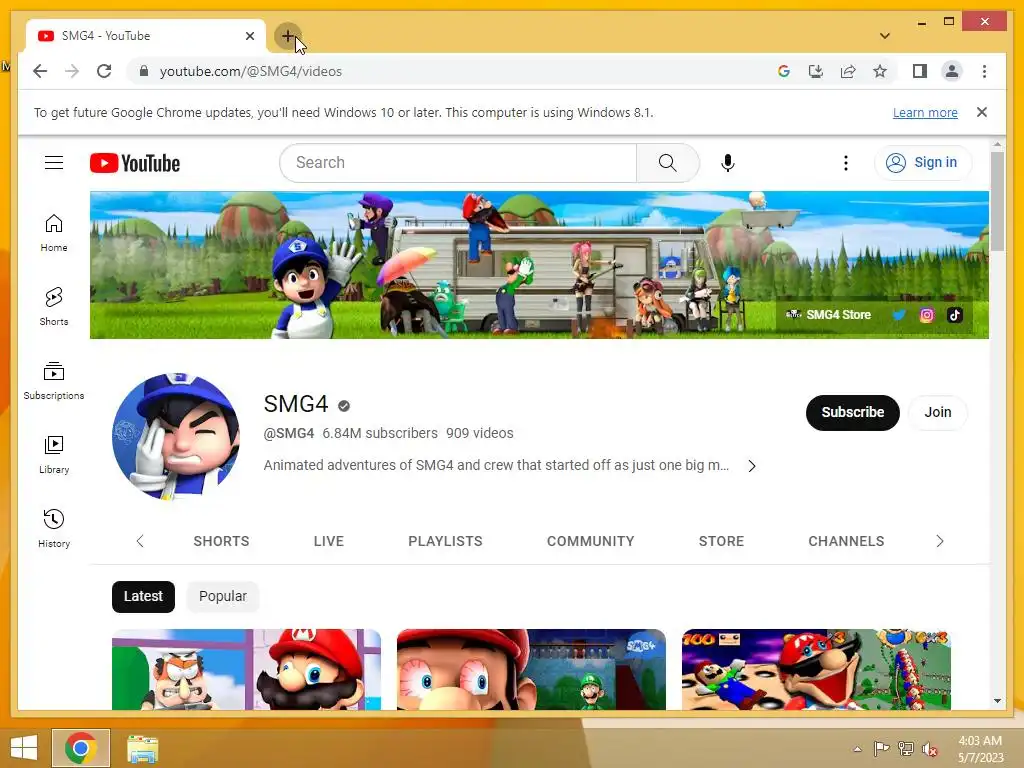Bookmark this page with the star icon

(x=880, y=71)
